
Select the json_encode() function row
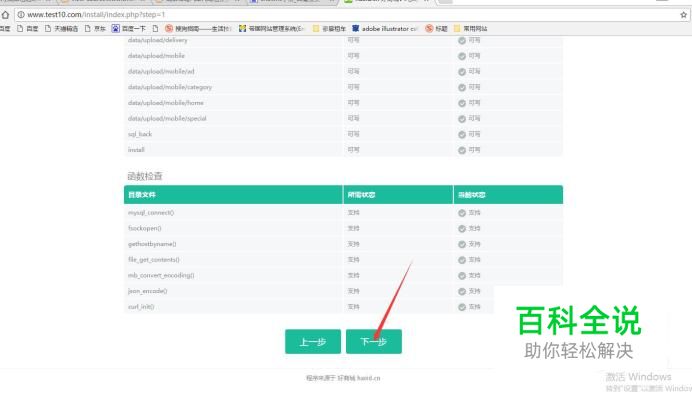click(x=343, y=291)
